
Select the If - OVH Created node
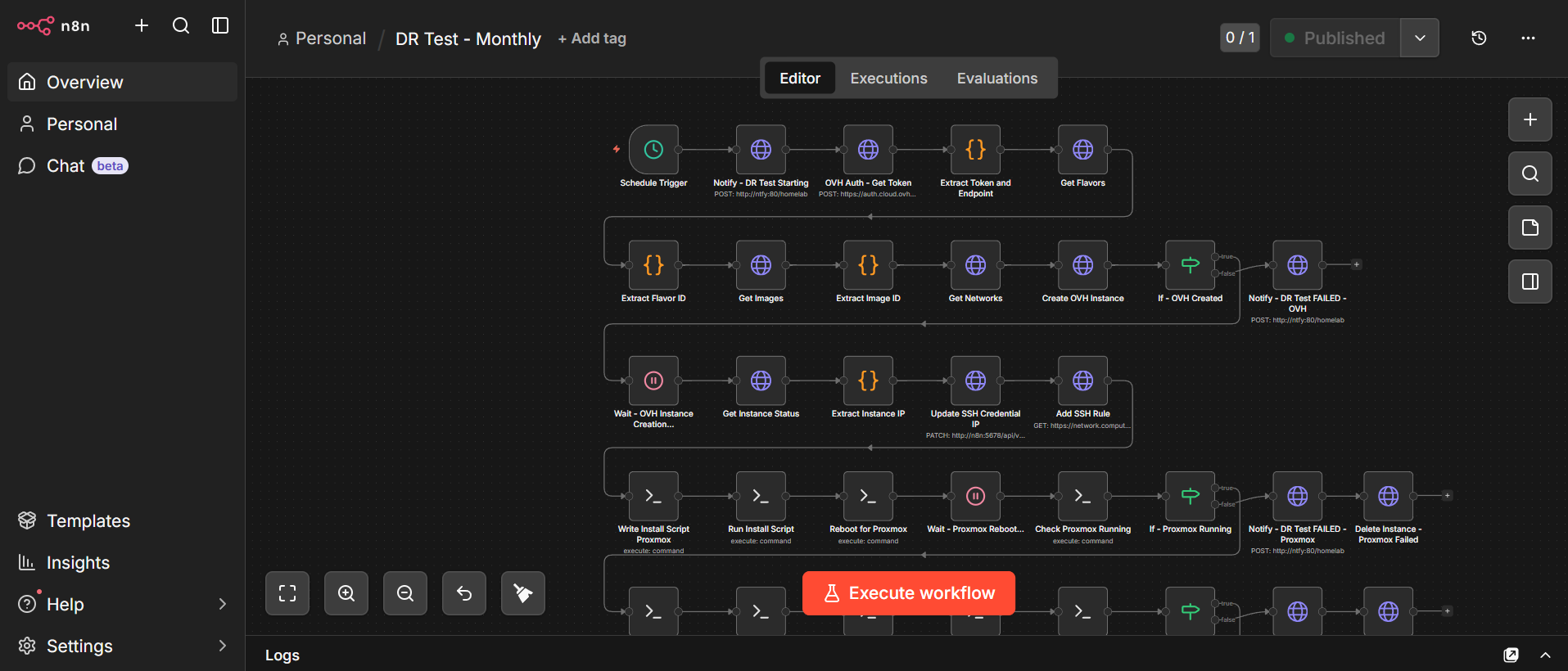1190,265
